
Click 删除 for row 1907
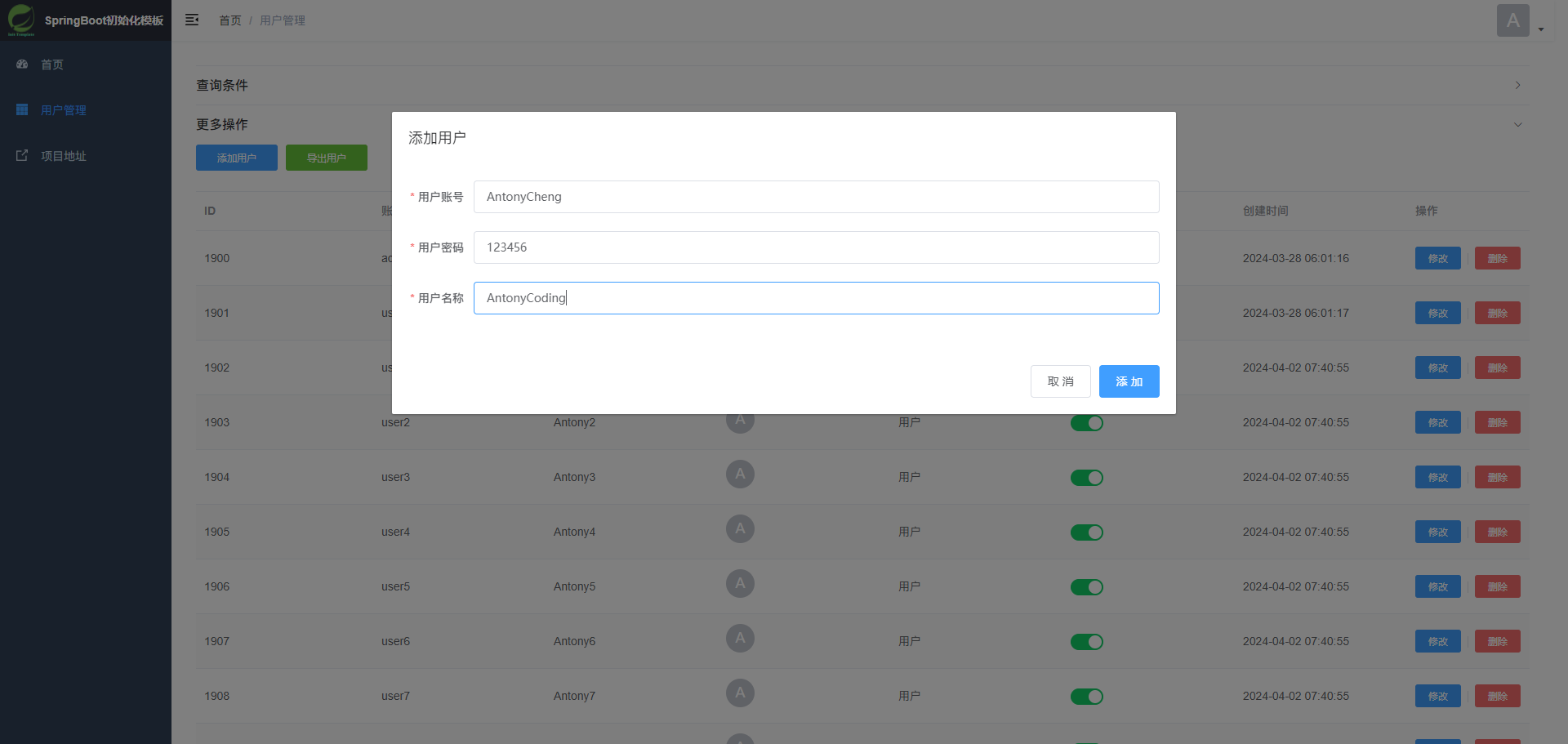click(1498, 641)
